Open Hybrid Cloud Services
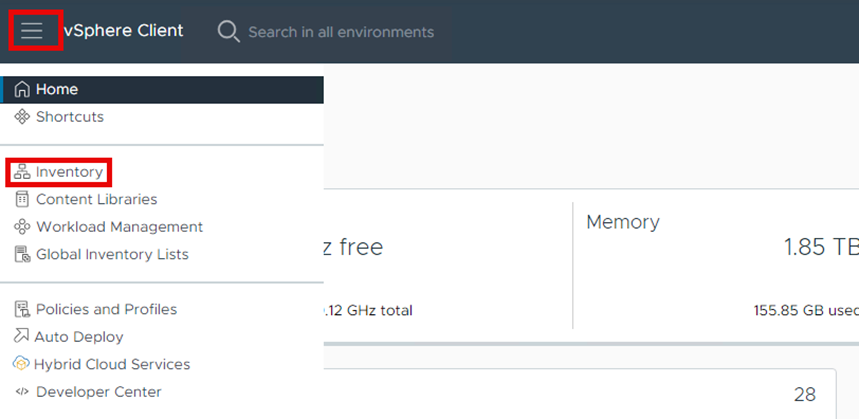 coord(111,364)
